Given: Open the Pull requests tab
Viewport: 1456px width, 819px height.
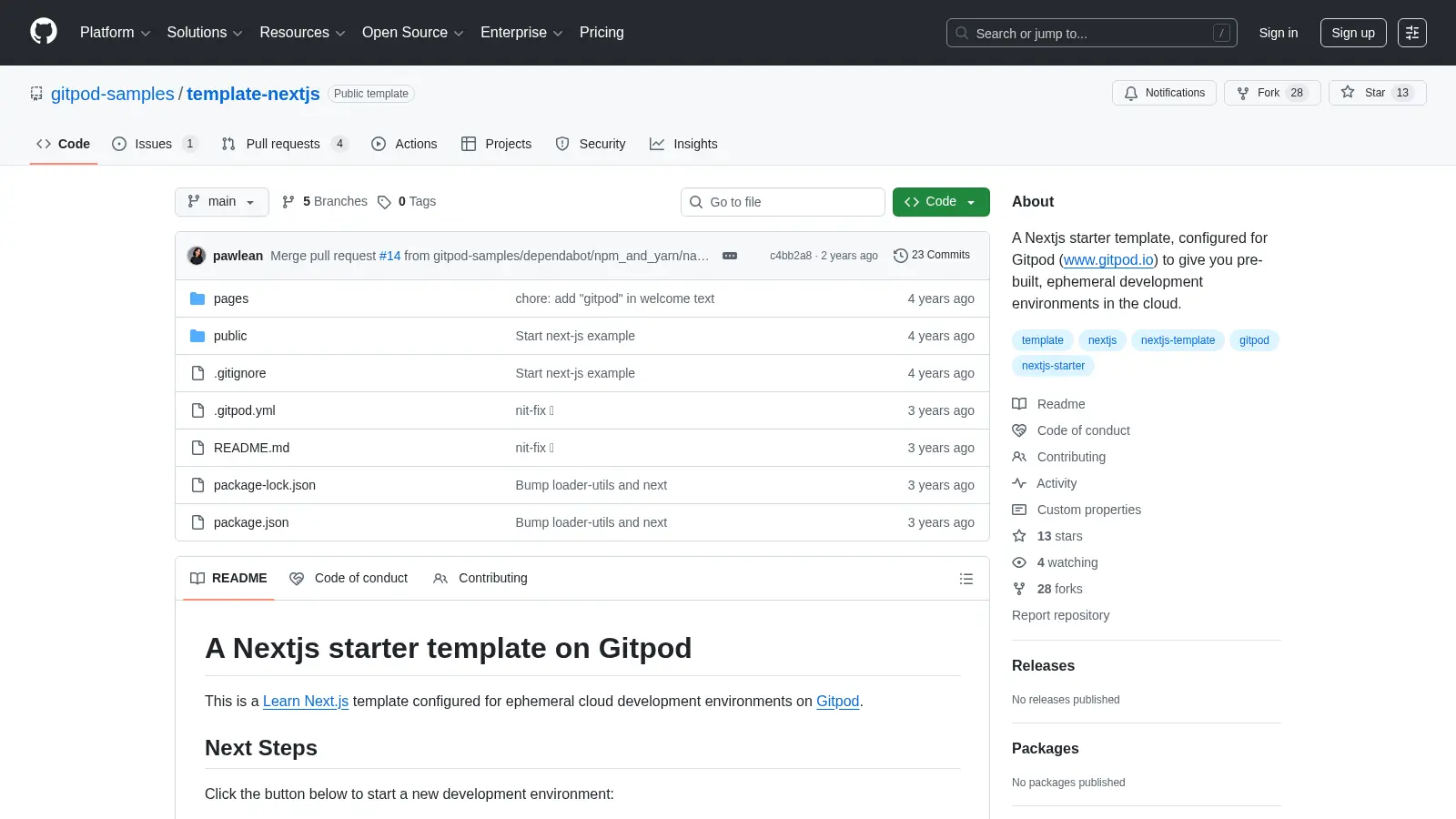Looking at the screenshot, I should [x=284, y=144].
